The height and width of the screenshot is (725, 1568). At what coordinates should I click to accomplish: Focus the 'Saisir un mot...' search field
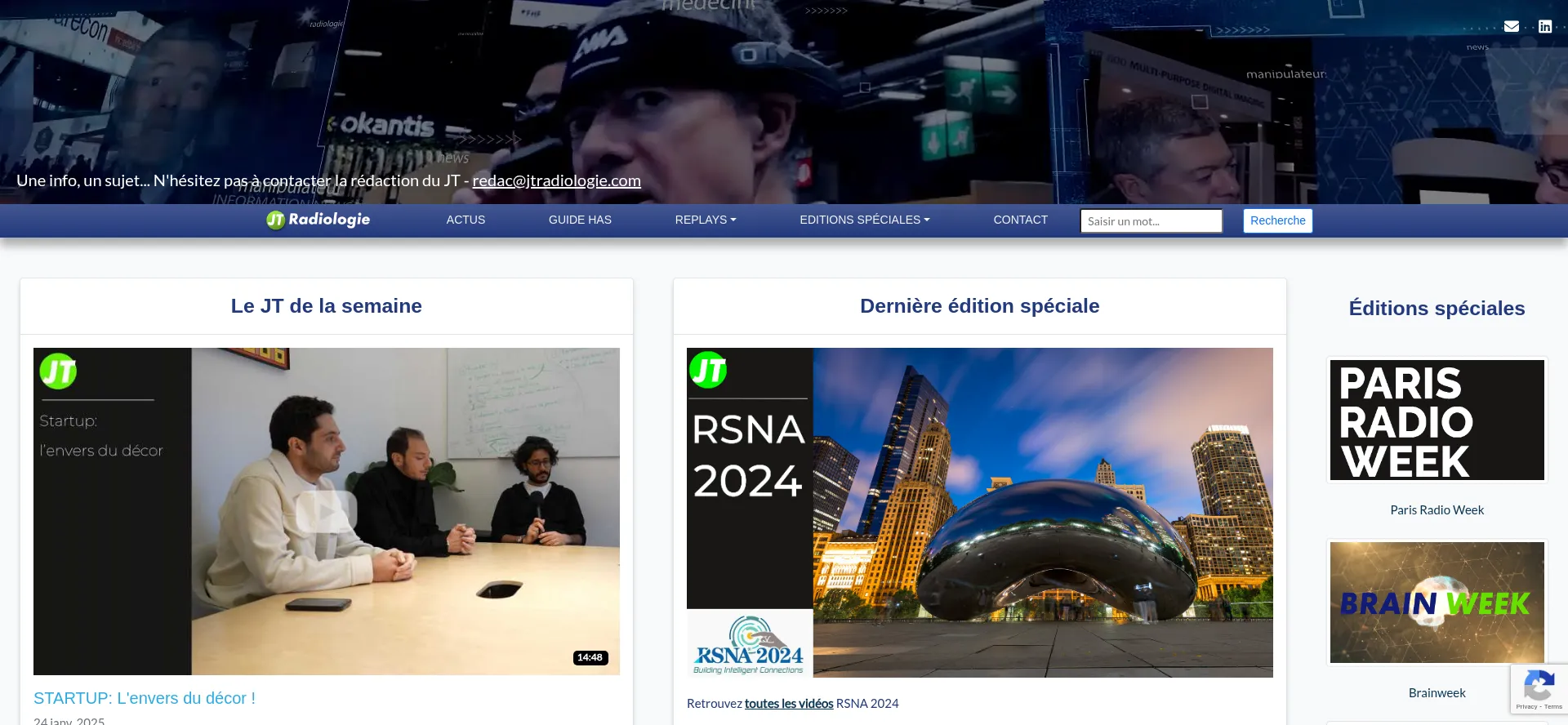tap(1151, 221)
